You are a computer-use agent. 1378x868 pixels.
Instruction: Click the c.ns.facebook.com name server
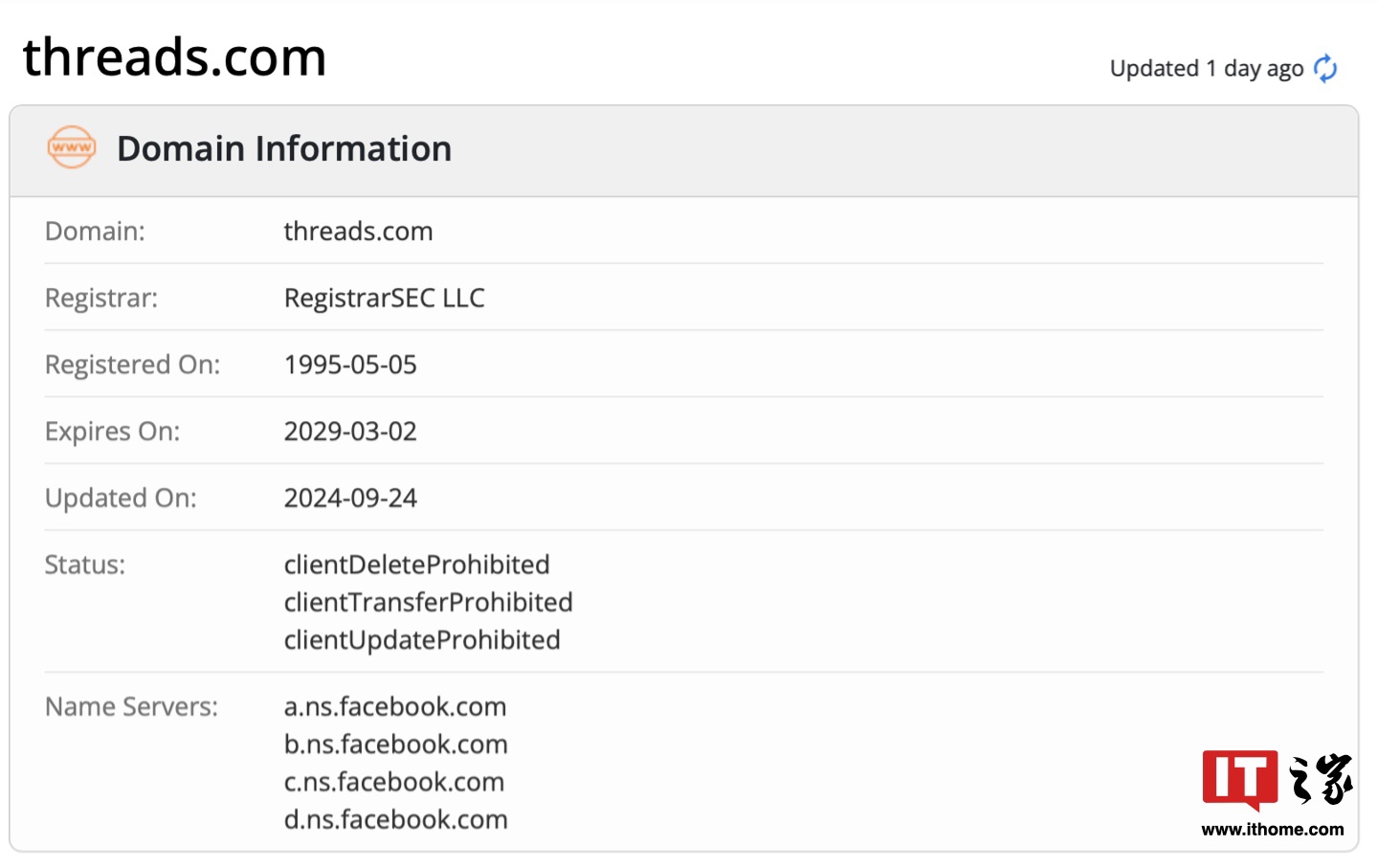coord(393,782)
